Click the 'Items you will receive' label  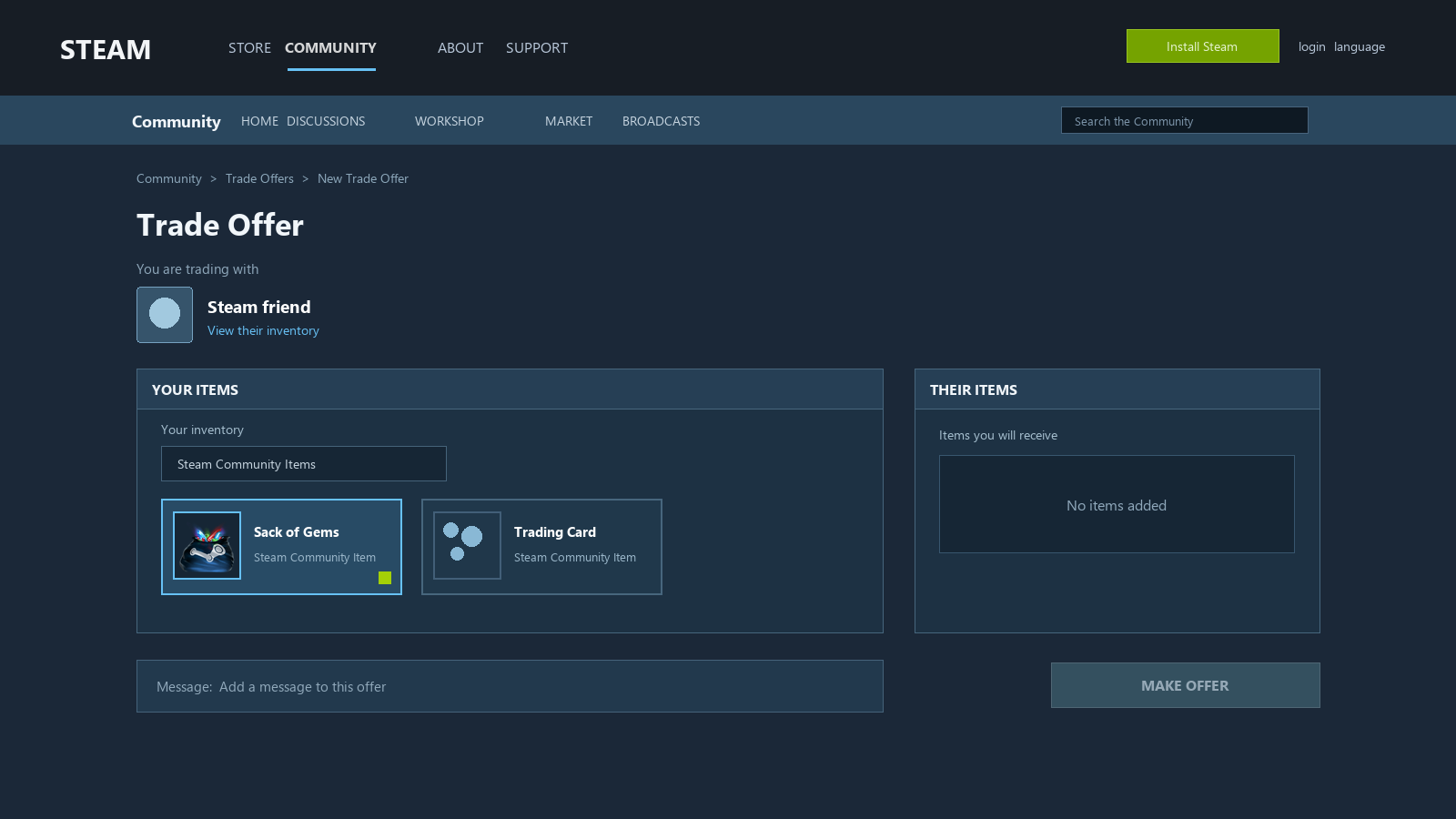coord(998,436)
